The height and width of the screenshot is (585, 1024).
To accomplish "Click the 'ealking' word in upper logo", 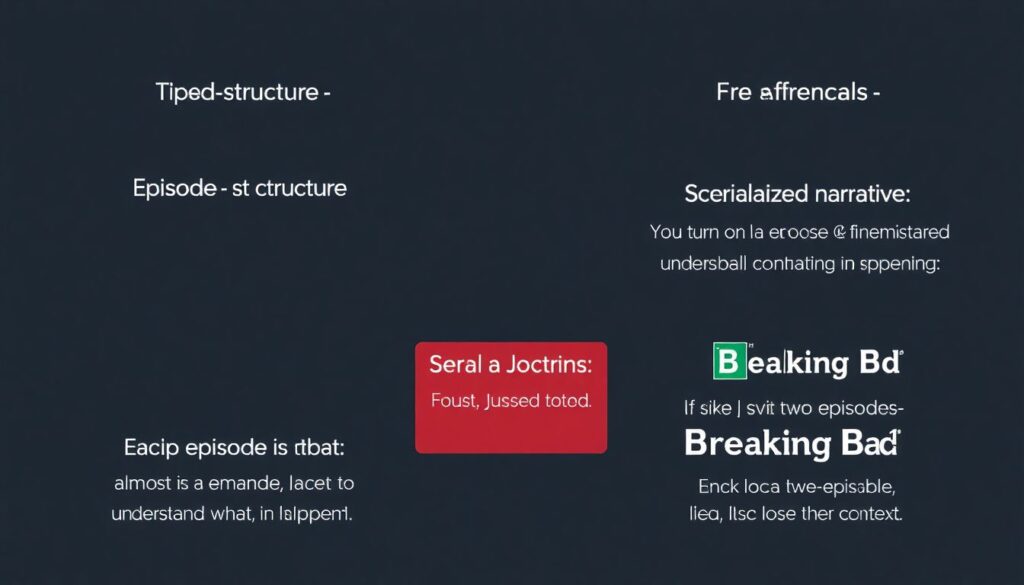I will 790,362.
